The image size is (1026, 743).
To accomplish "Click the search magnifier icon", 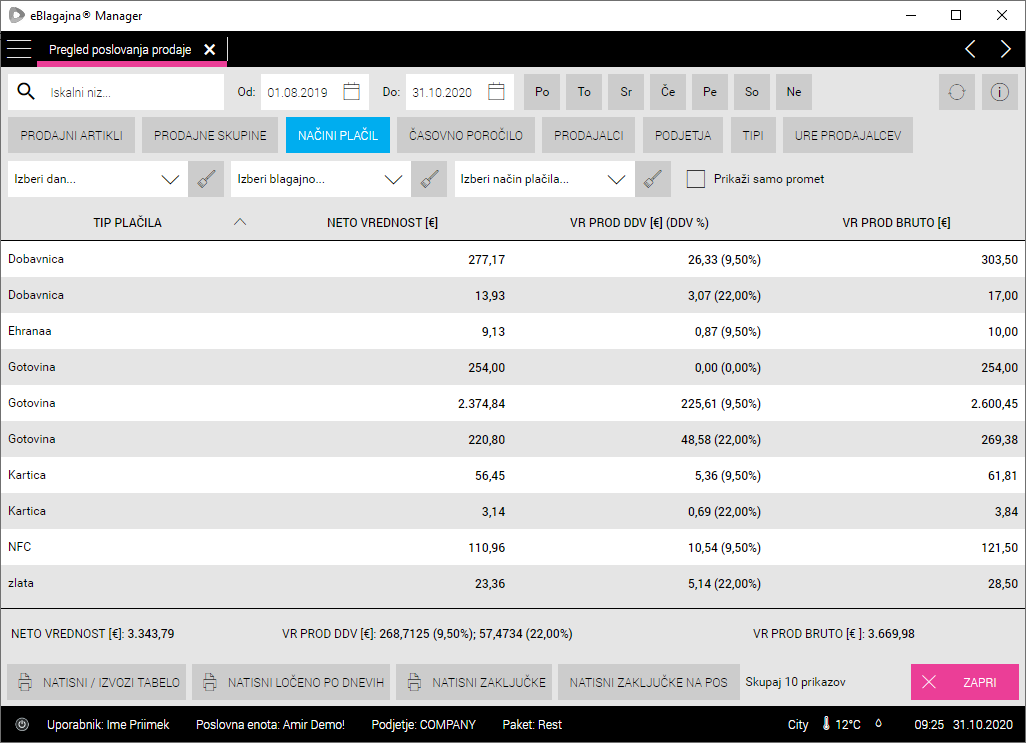I will [x=26, y=92].
